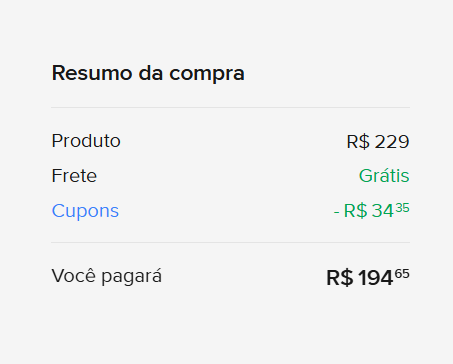The image size is (453, 364).
Task: Click the word compra in heading
Action: pyautogui.click(x=207, y=75)
